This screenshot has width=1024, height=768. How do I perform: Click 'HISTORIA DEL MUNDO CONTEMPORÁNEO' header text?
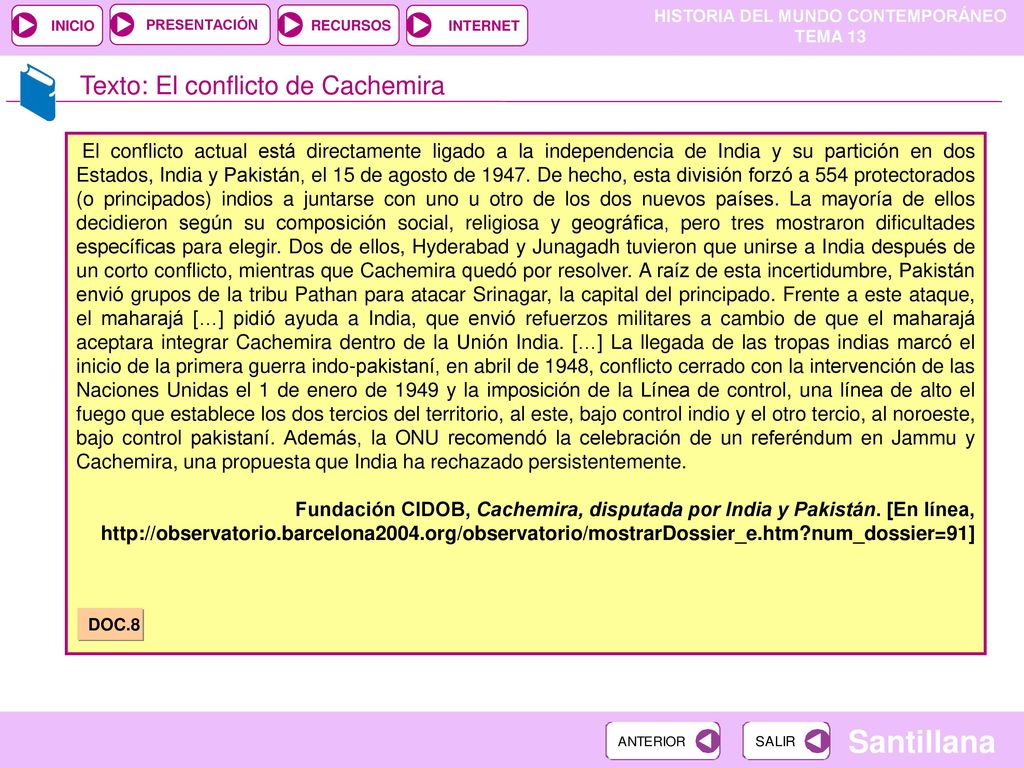tap(830, 16)
